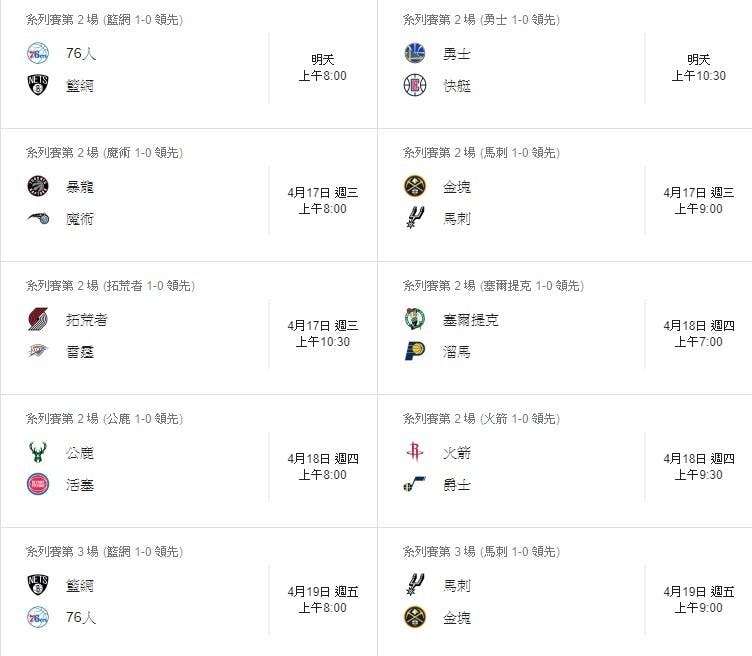The height and width of the screenshot is (656, 752).
Task: Select the Toronto Raptors logo
Action: (38, 186)
